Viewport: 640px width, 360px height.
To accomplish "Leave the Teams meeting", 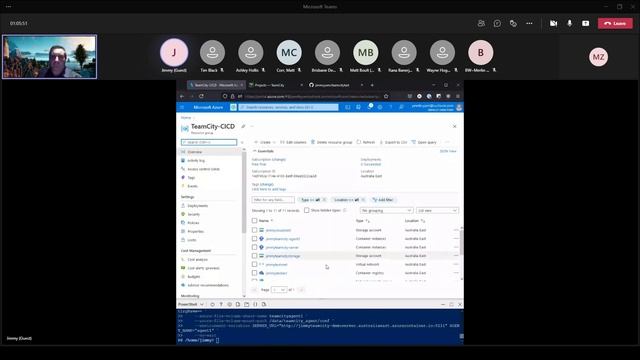I will [x=615, y=23].
